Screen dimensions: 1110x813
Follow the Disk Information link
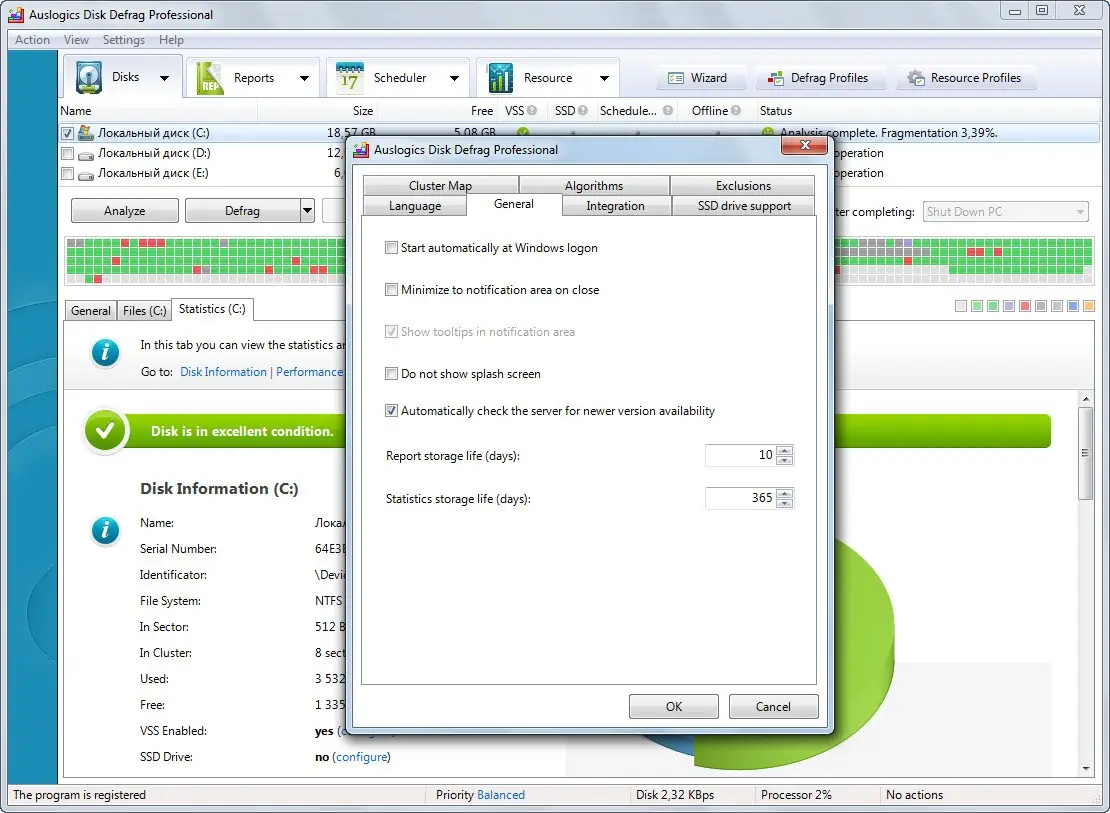point(224,372)
